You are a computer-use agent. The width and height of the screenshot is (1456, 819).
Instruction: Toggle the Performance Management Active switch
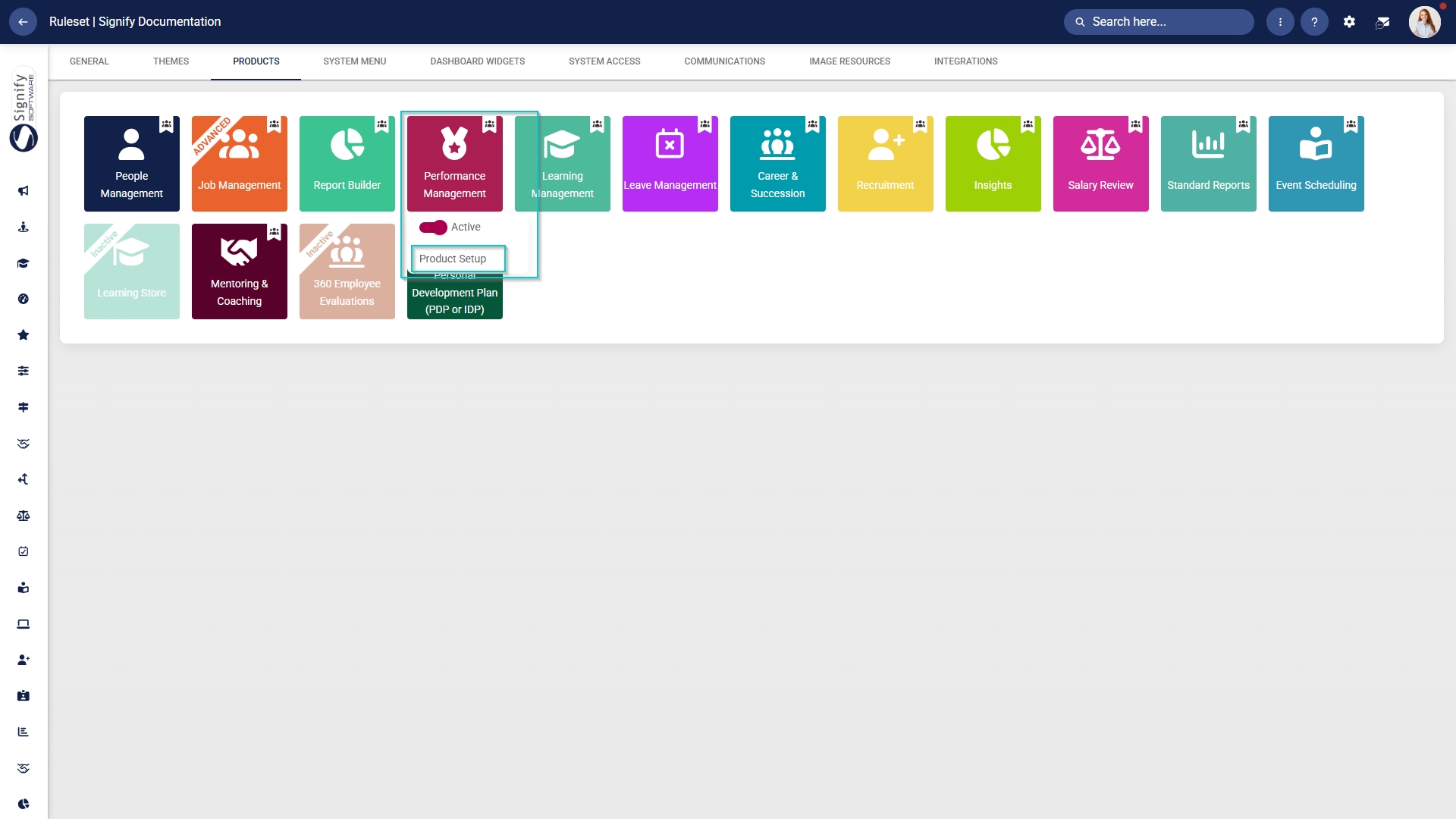pos(433,227)
